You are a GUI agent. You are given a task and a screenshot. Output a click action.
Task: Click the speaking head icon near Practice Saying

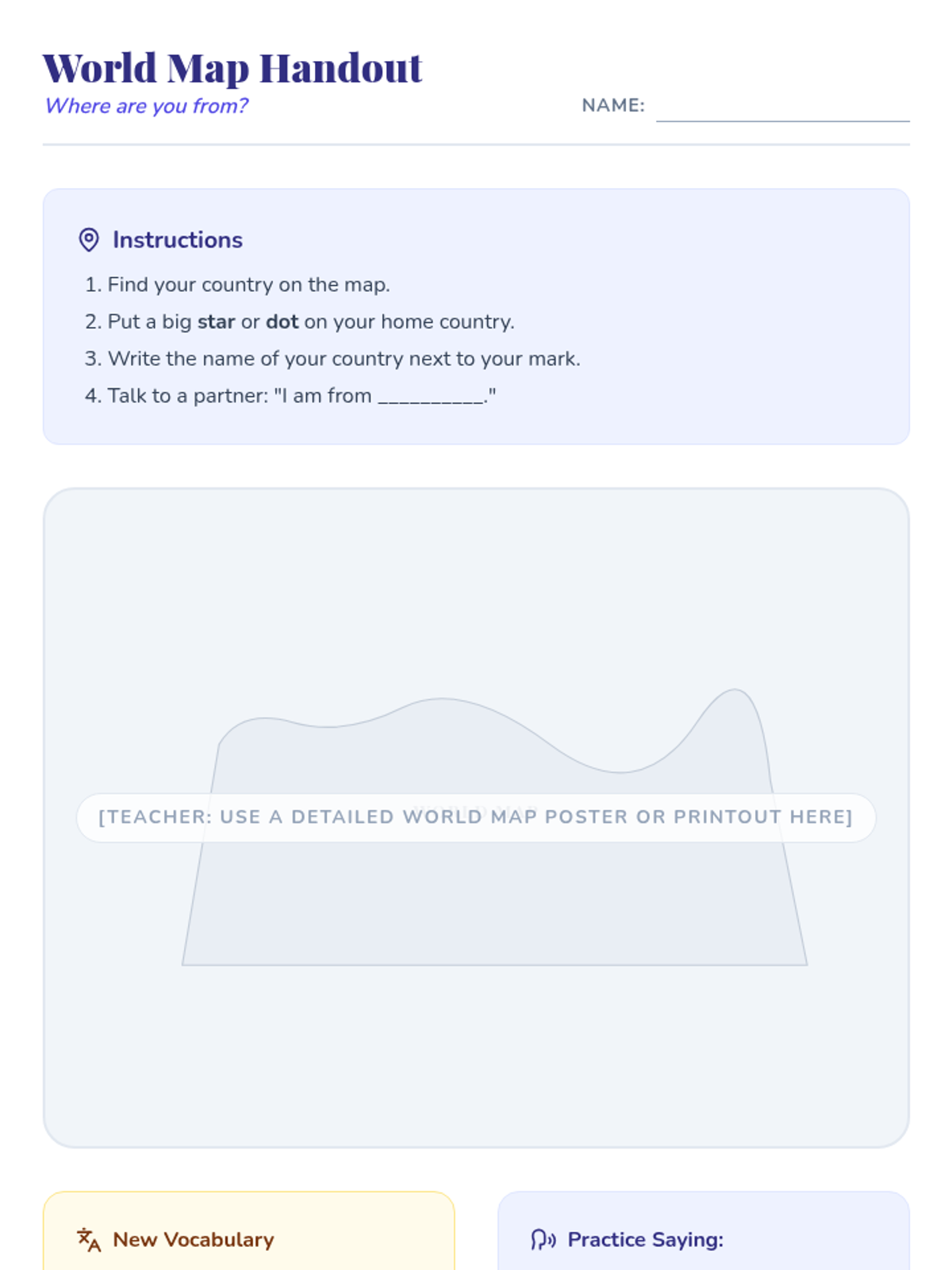[543, 1239]
